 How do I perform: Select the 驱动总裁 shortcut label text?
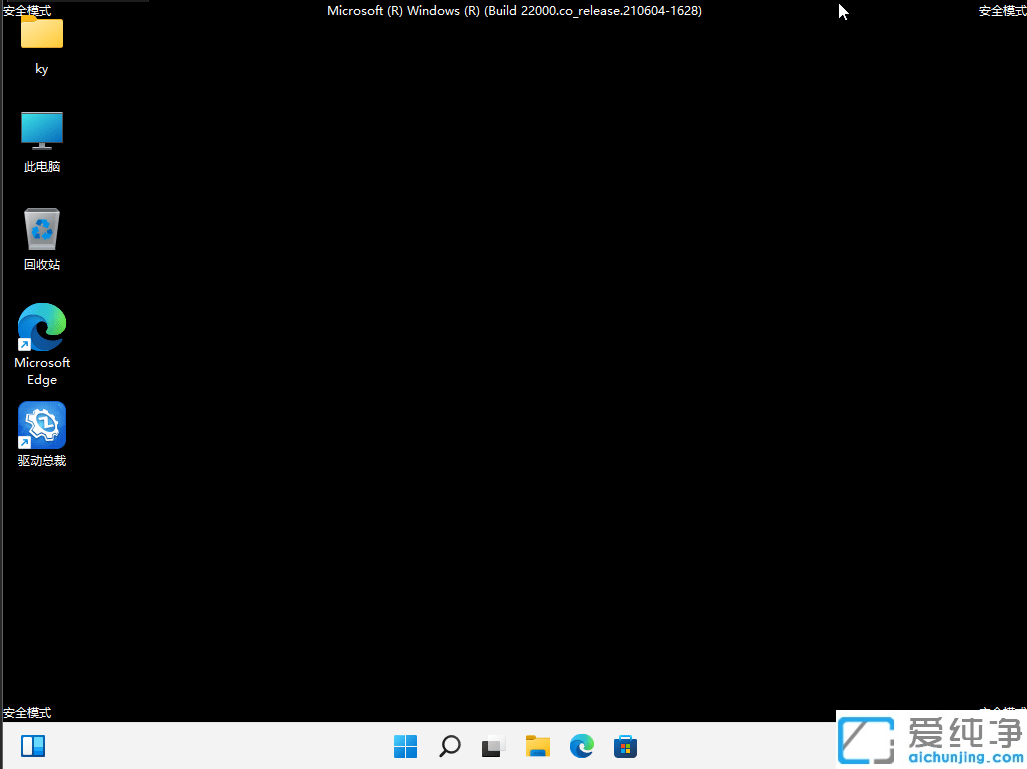(41, 461)
